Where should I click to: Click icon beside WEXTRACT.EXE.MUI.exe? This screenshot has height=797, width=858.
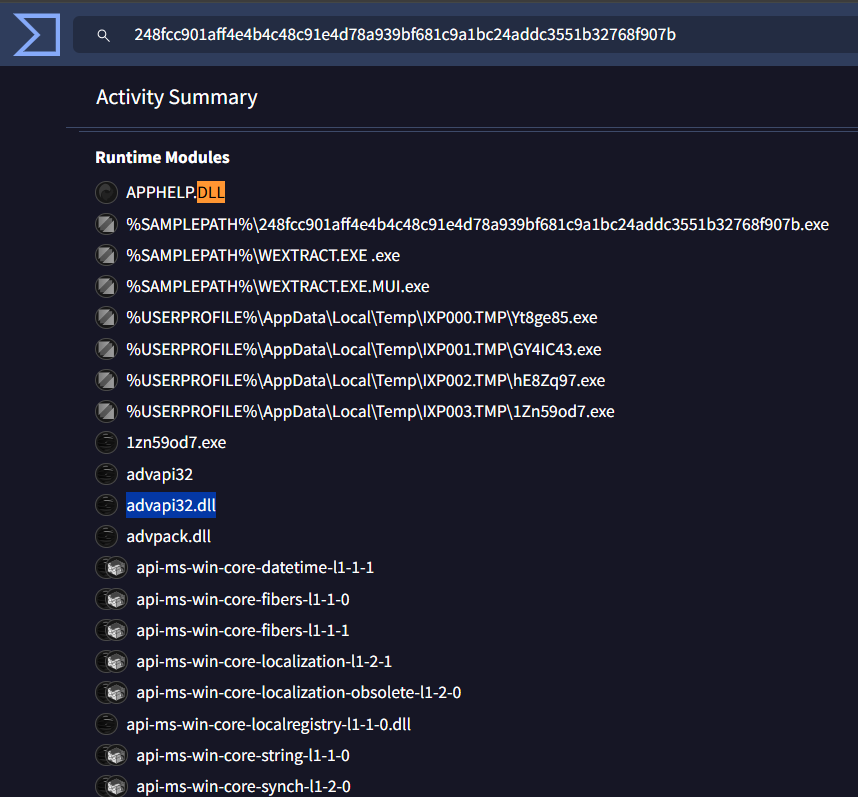(x=107, y=286)
